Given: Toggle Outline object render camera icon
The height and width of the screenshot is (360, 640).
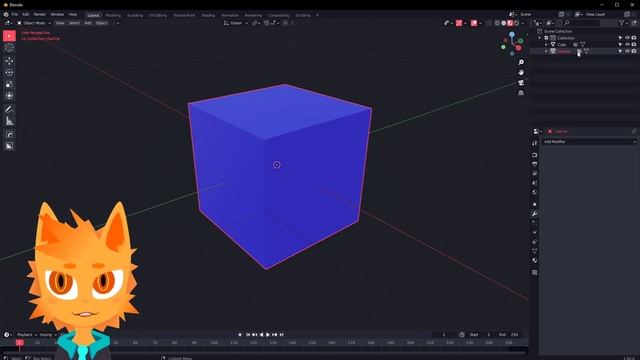Looking at the screenshot, I should [x=634, y=51].
